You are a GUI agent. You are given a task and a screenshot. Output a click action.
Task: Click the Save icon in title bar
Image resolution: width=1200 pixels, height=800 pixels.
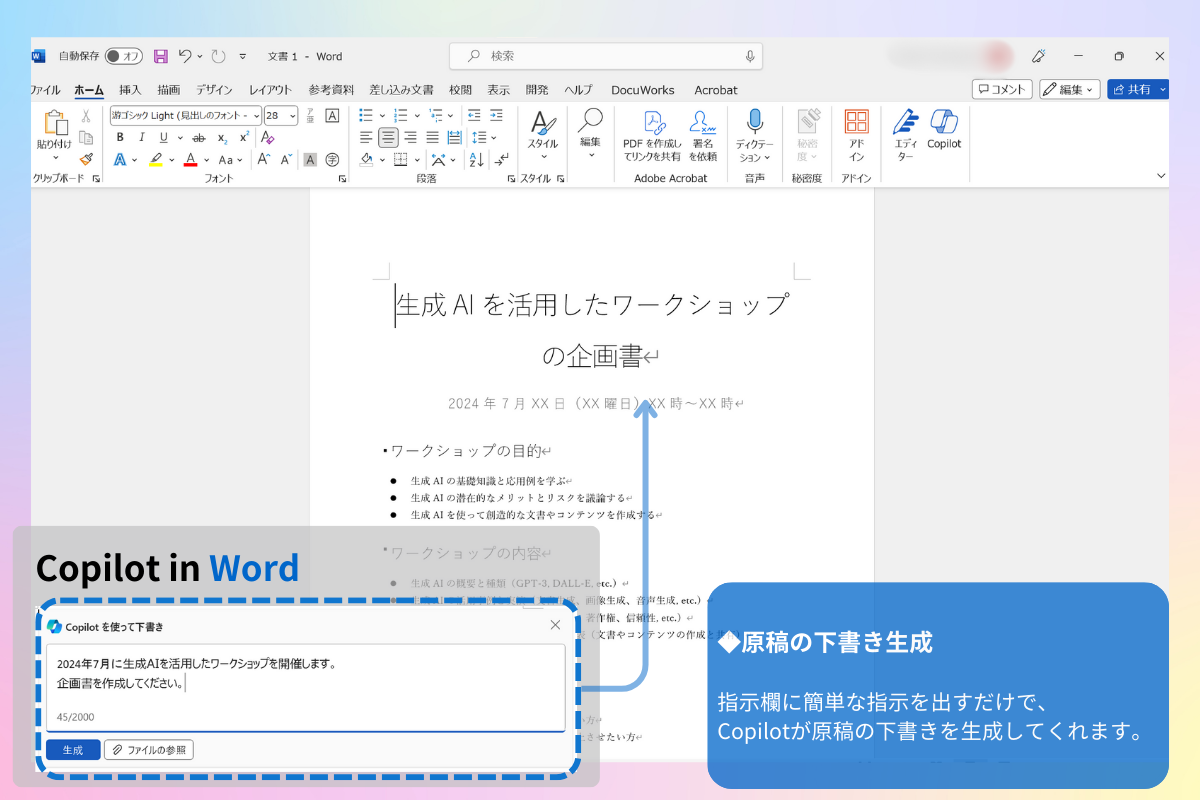click(x=161, y=57)
